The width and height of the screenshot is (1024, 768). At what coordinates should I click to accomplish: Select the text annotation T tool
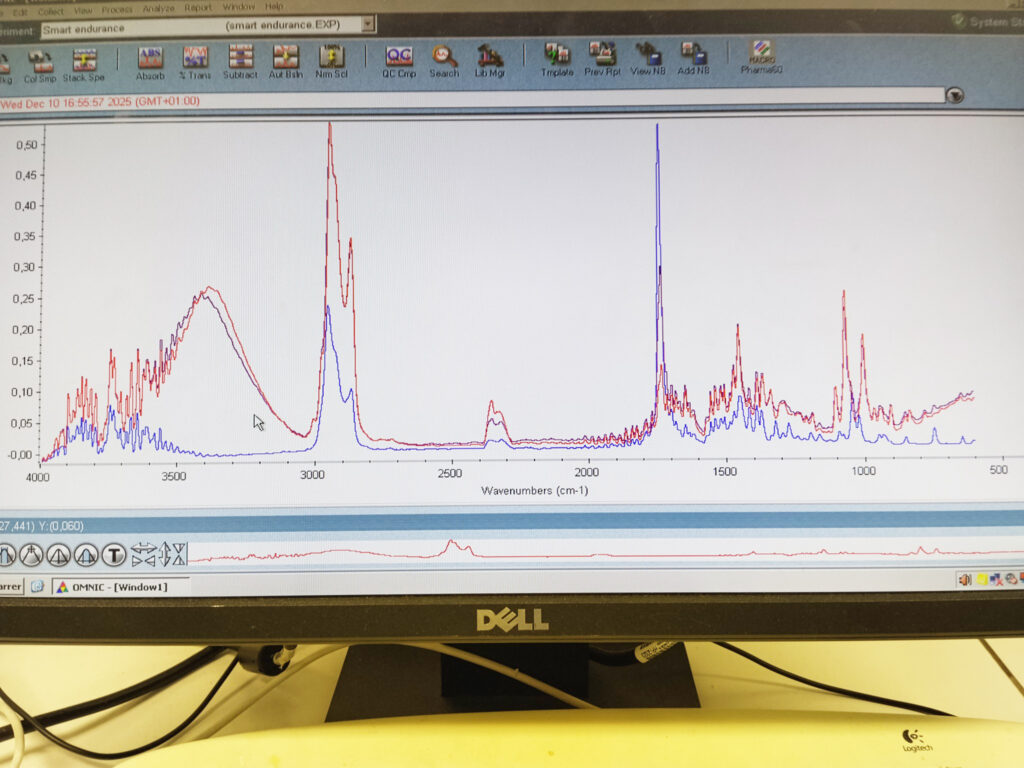pos(115,554)
